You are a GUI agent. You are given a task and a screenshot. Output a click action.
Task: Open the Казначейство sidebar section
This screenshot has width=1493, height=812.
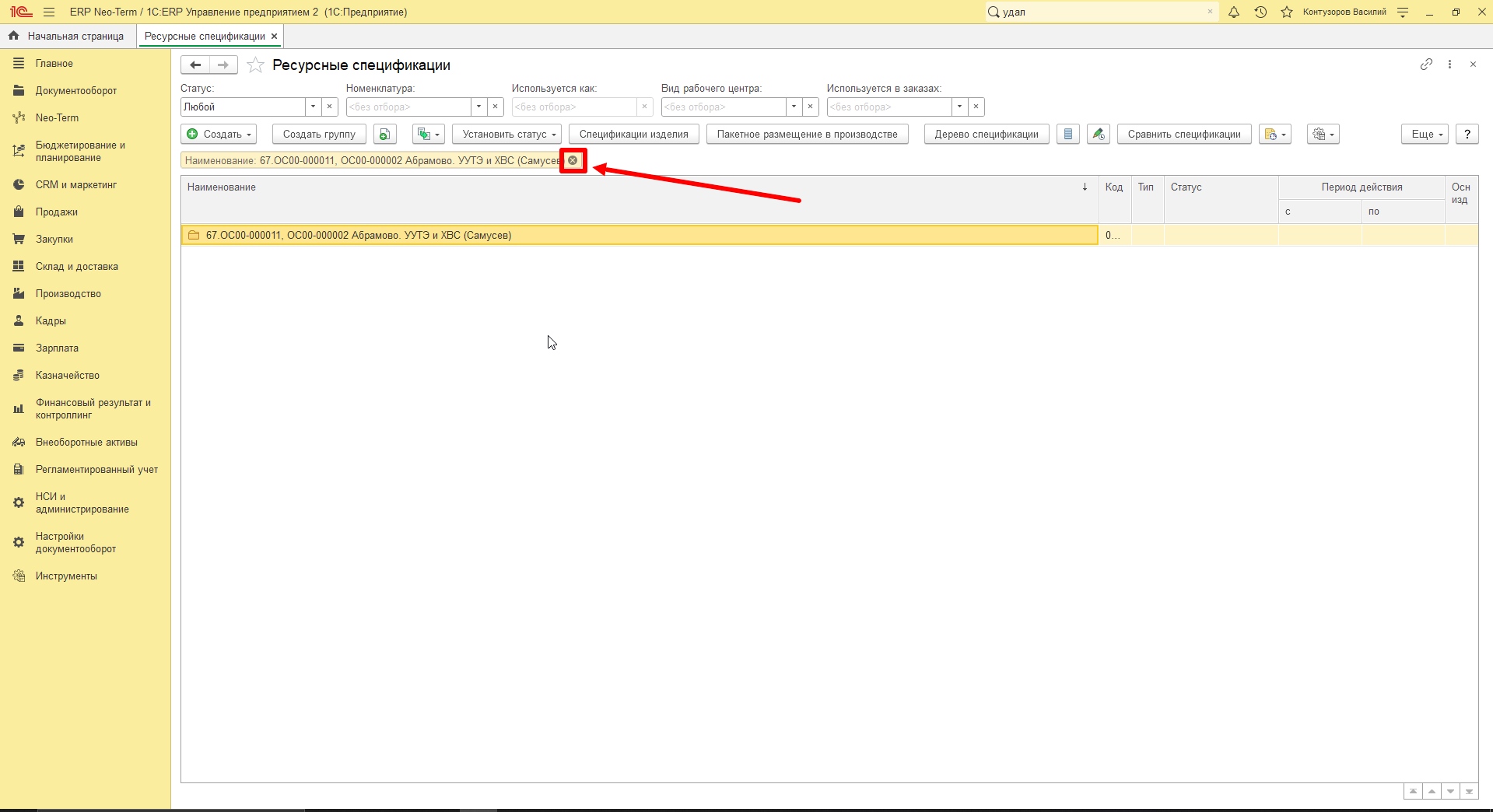point(68,375)
